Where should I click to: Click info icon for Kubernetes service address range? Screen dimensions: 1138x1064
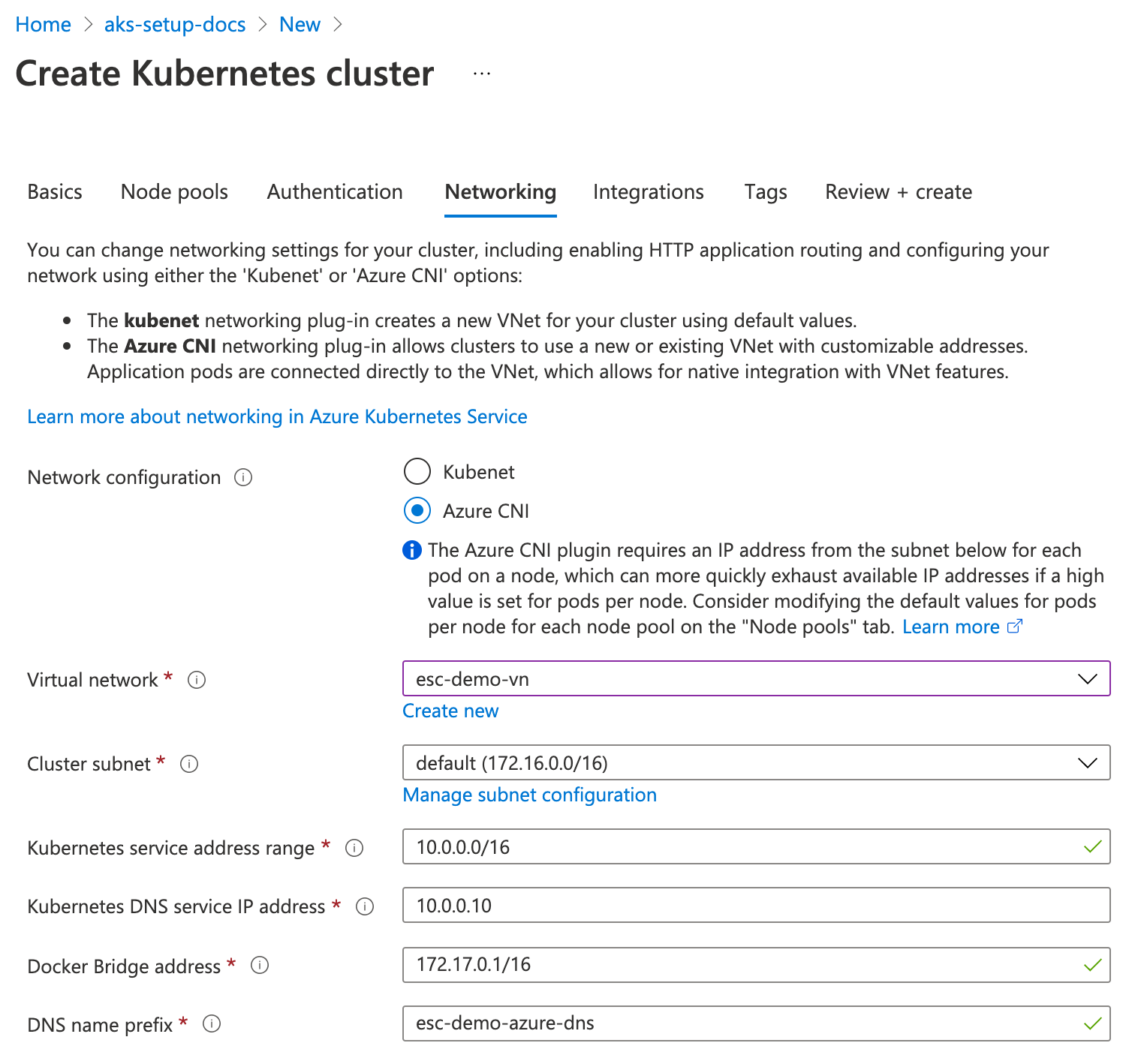pyautogui.click(x=354, y=848)
